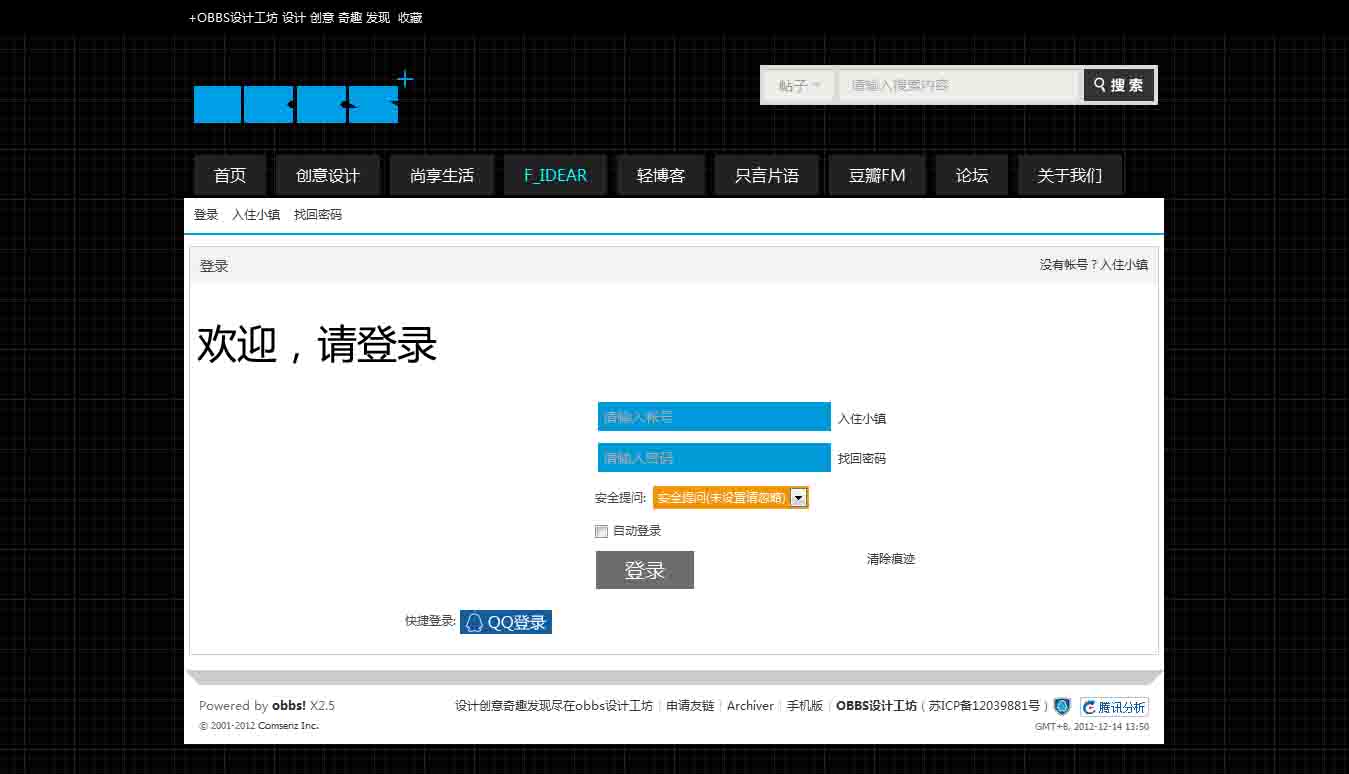1349x774 pixels.
Task: Open the 腾讯分析 analytics badge
Action: point(1114,707)
